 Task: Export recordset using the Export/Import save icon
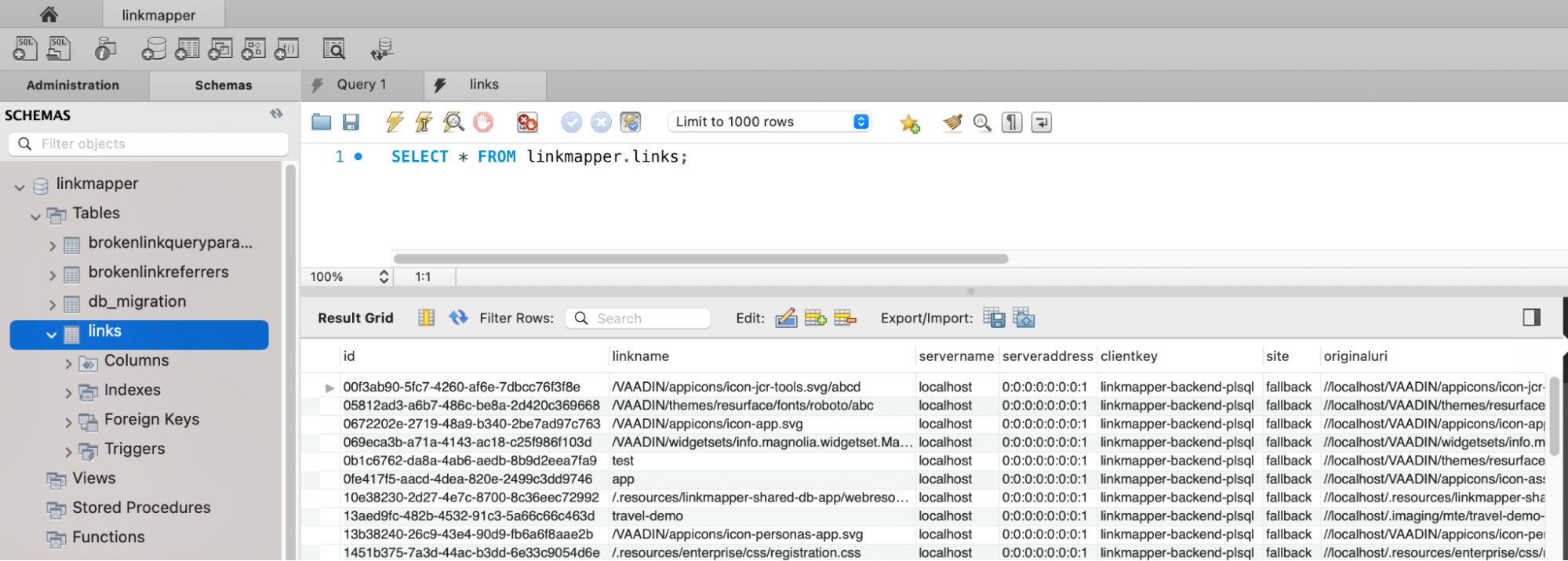tap(994, 318)
